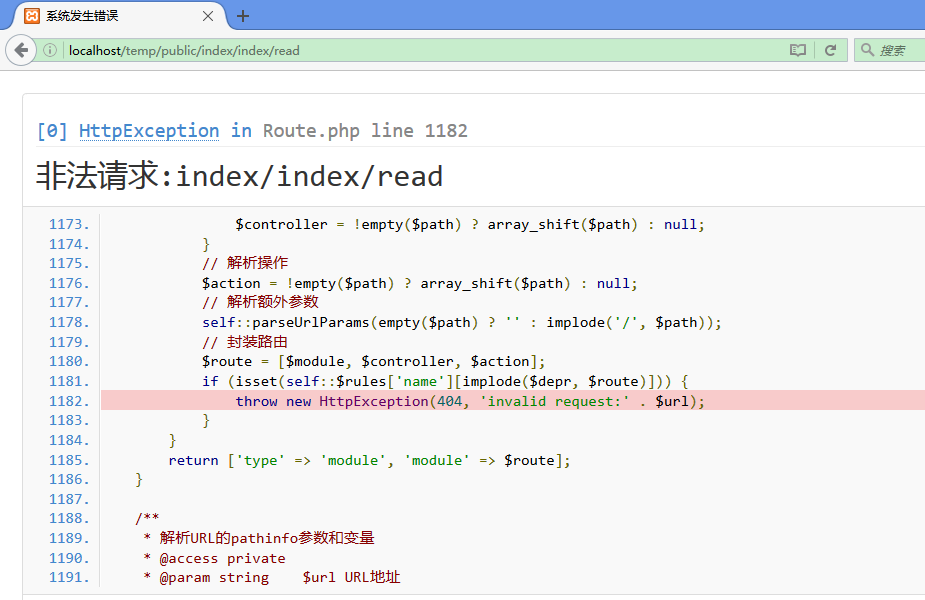Click the magnifier icon in search box
The width and height of the screenshot is (925, 600).
[867, 50]
